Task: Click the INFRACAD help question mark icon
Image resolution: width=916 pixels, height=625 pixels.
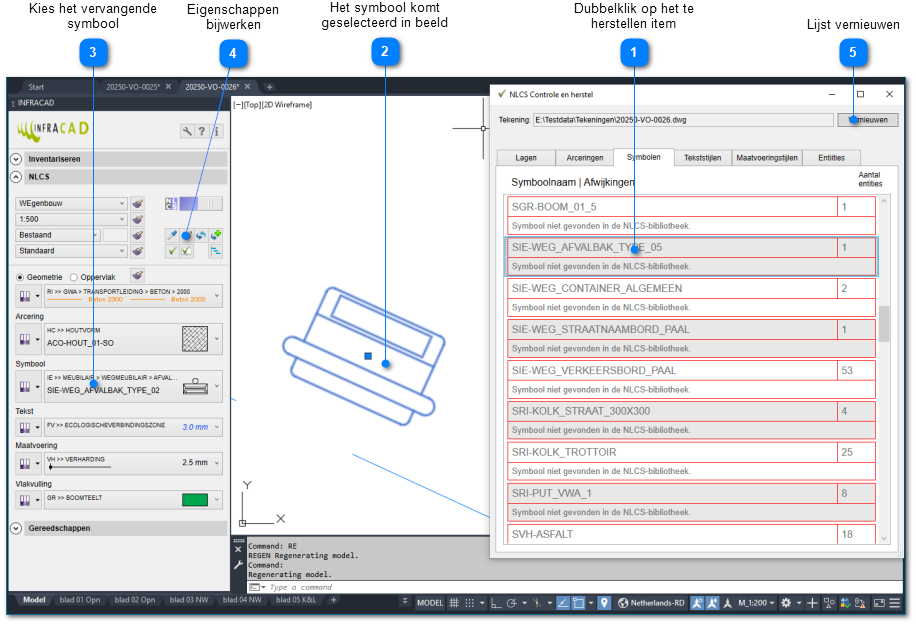Action: pos(202,131)
